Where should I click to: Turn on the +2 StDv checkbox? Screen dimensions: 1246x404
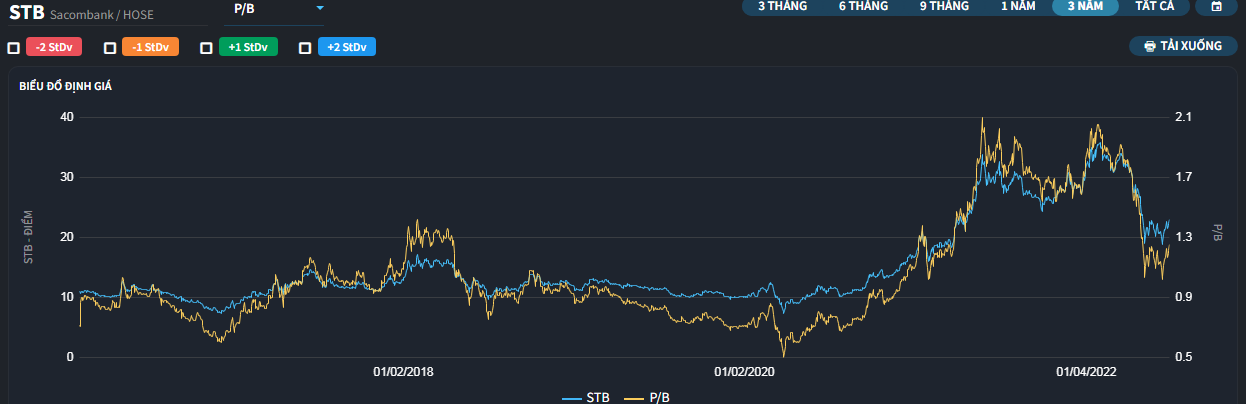point(305,48)
